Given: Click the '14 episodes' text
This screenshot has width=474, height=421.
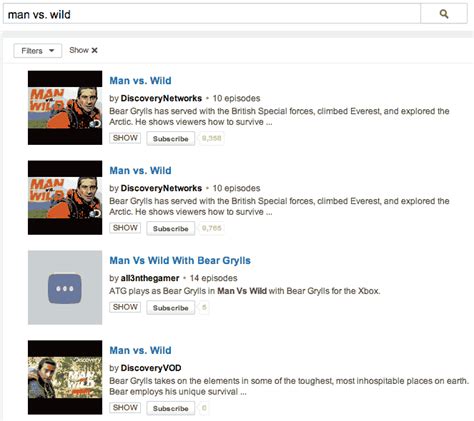Looking at the screenshot, I should click(x=214, y=278).
